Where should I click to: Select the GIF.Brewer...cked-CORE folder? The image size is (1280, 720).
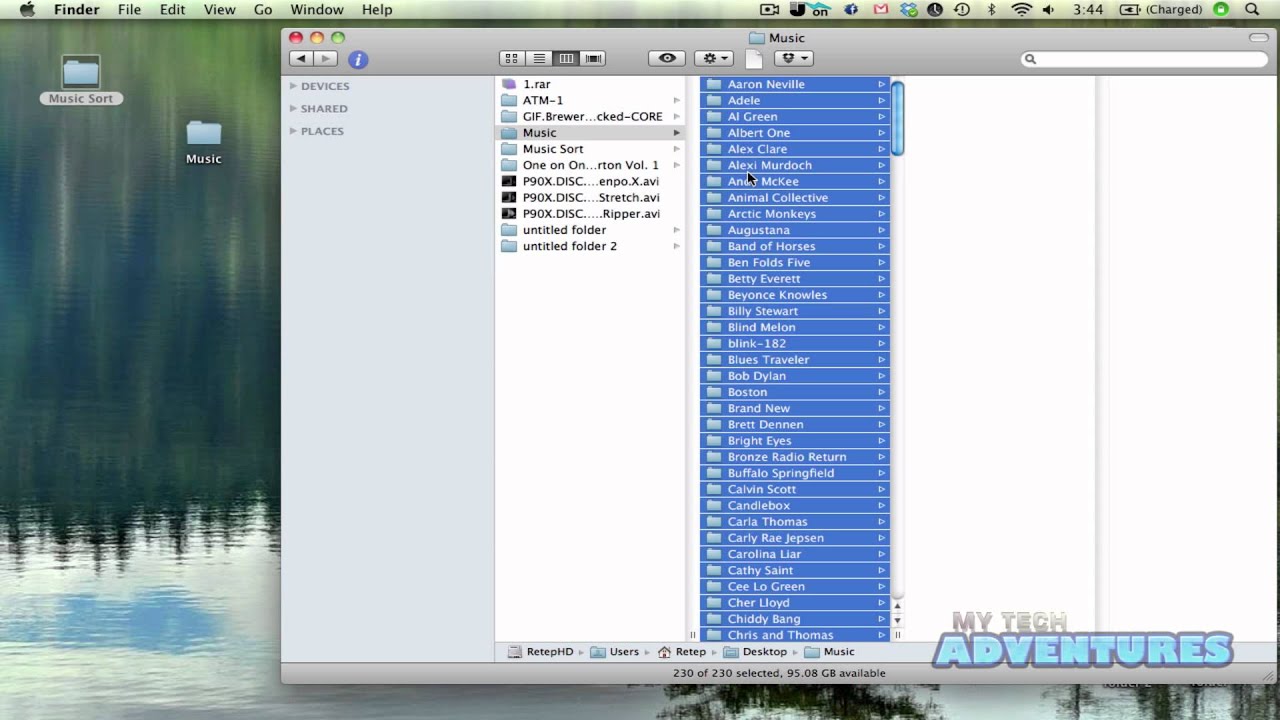coord(590,116)
